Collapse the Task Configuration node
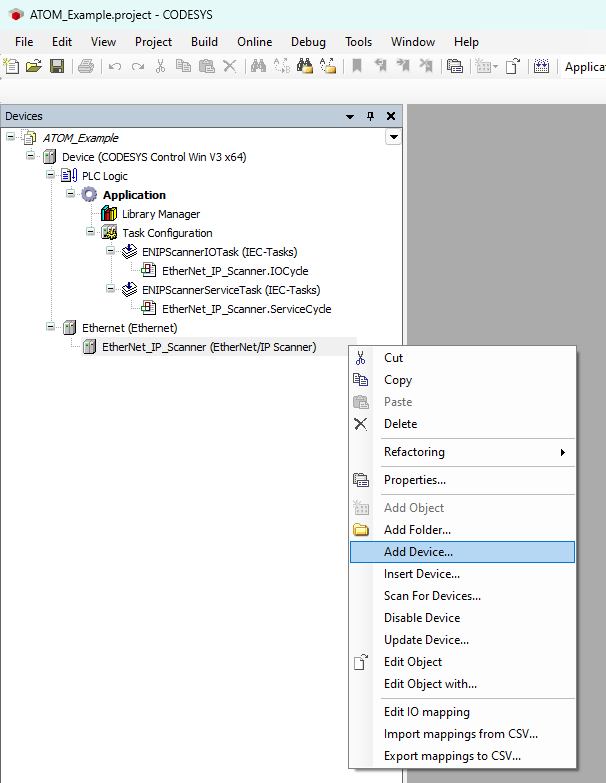This screenshot has height=783, width=606. coord(90,231)
